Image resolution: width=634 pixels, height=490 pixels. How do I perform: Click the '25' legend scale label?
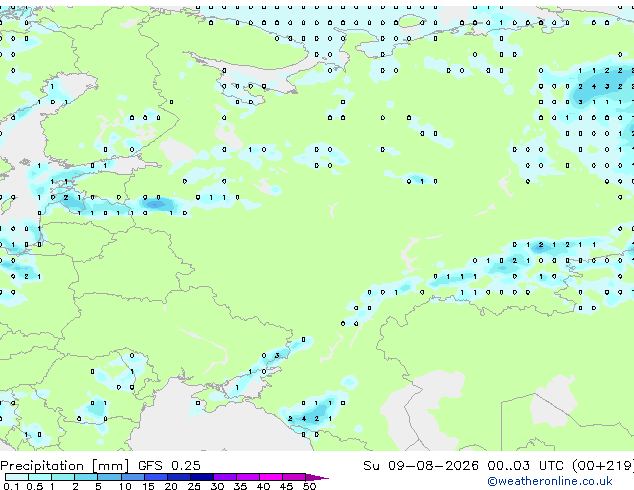coord(194,486)
